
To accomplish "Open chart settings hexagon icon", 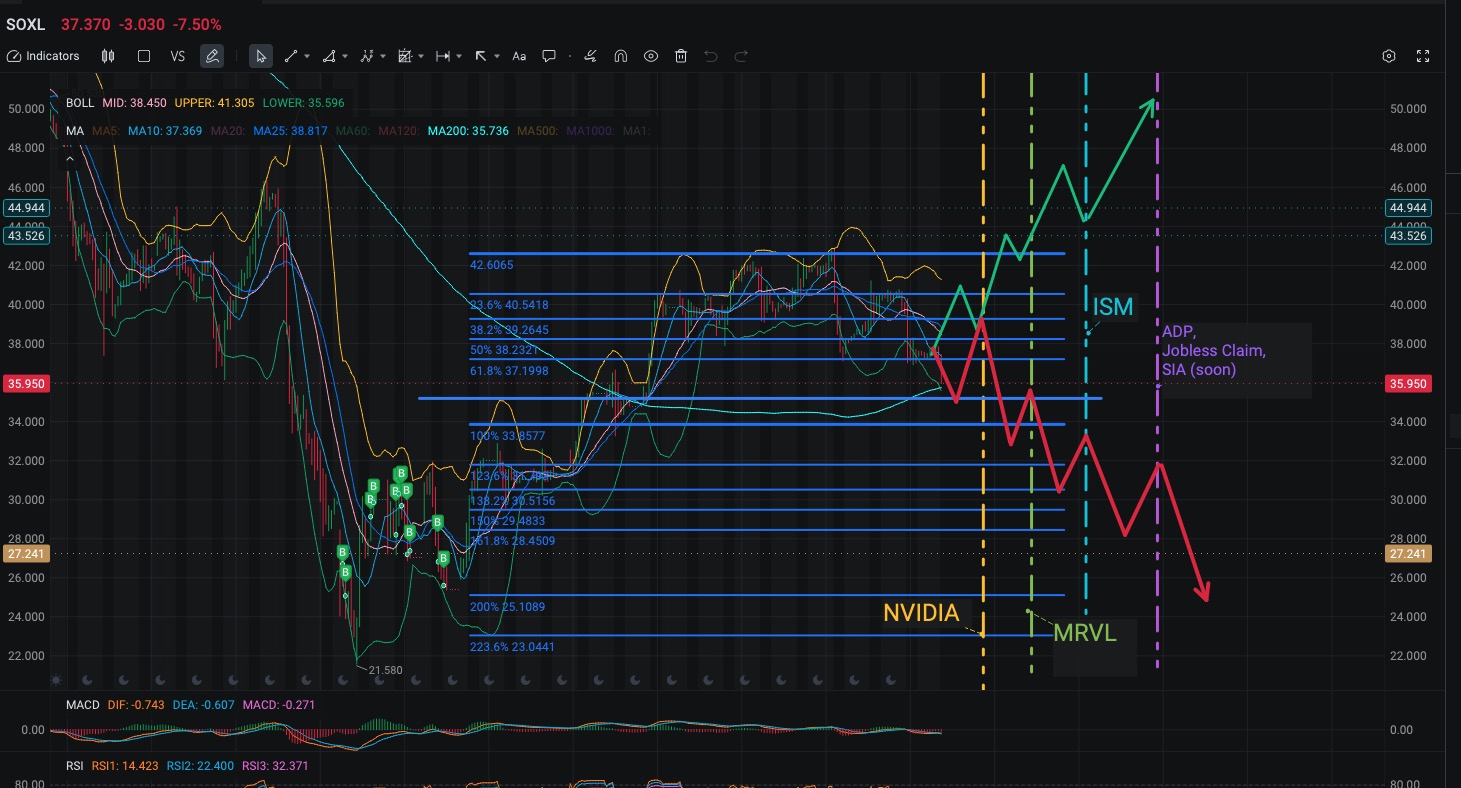I will 1388,56.
